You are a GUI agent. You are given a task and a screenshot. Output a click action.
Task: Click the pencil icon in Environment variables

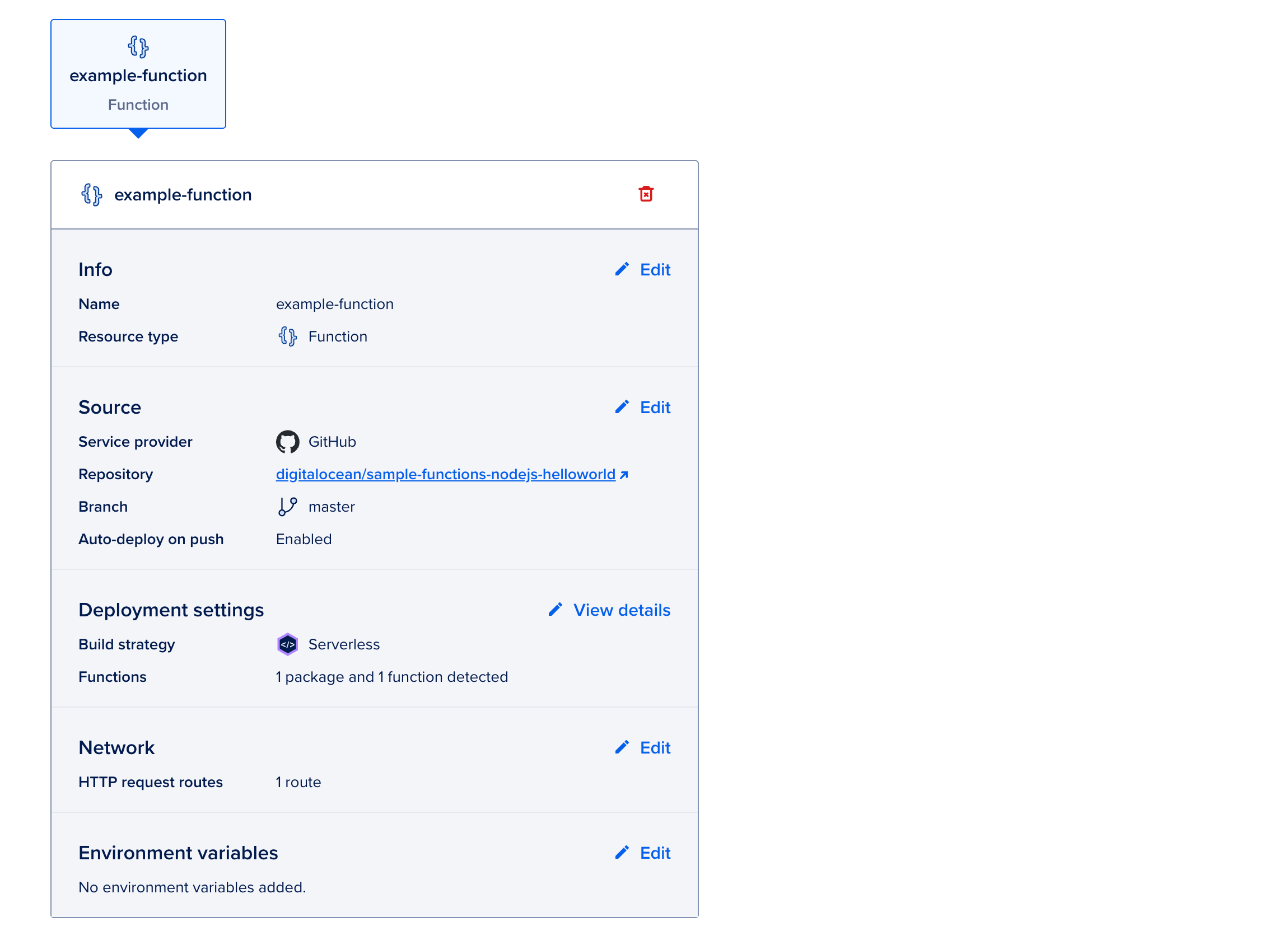622,852
